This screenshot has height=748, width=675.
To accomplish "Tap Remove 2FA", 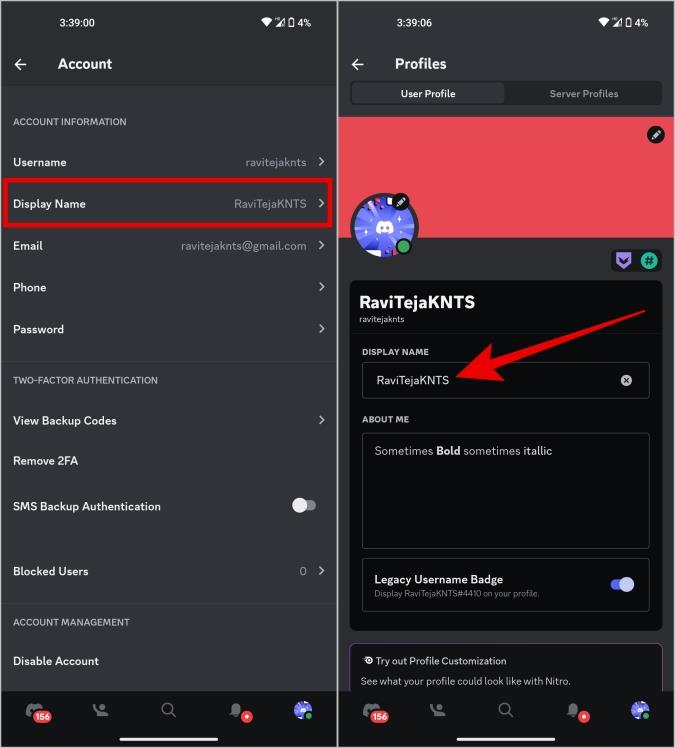I will click(x=45, y=461).
